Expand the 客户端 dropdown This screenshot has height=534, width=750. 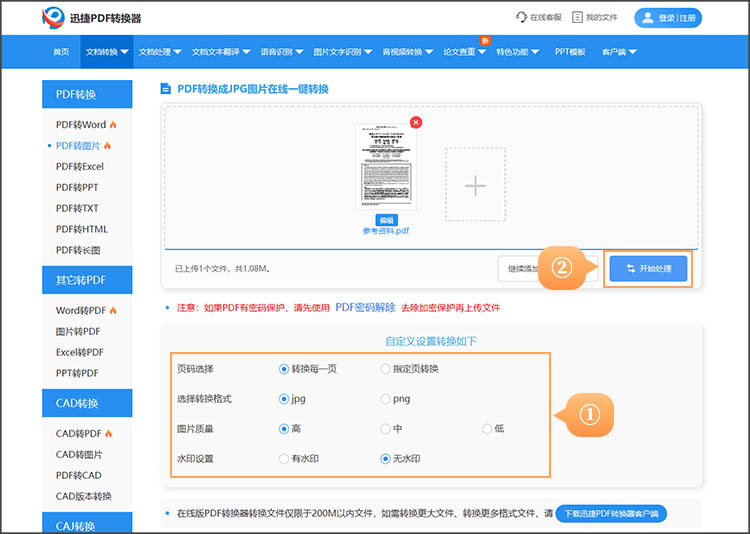(x=618, y=52)
